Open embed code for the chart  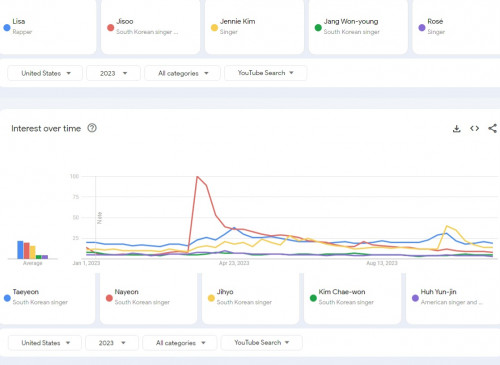[x=474, y=128]
